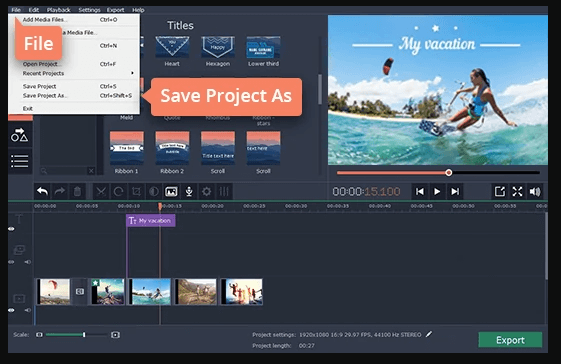
Task: Open the Export menu
Action: coord(116,10)
